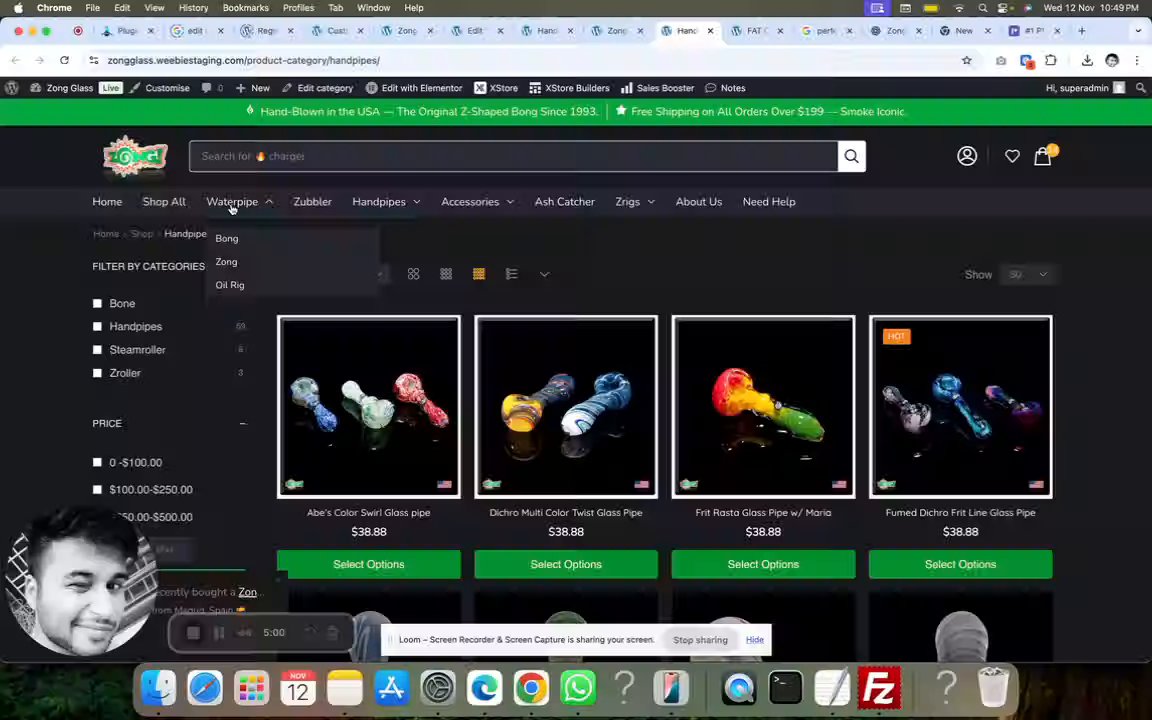Click the browser address bar URL
The width and height of the screenshot is (1152, 720).
coord(244,60)
